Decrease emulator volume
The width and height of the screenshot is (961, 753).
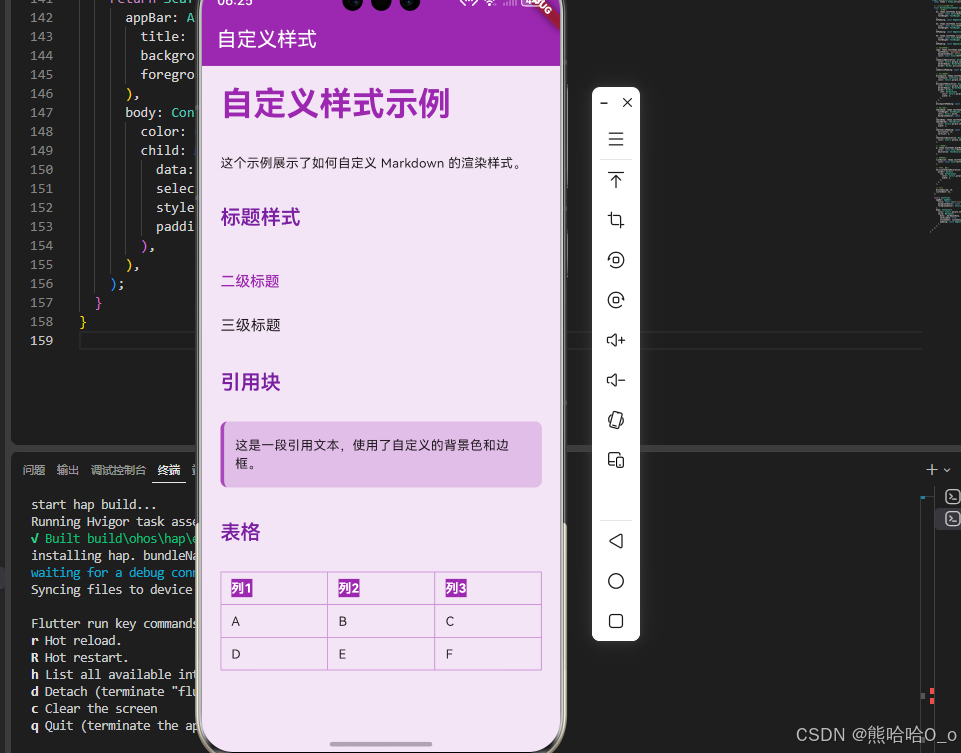click(615, 380)
